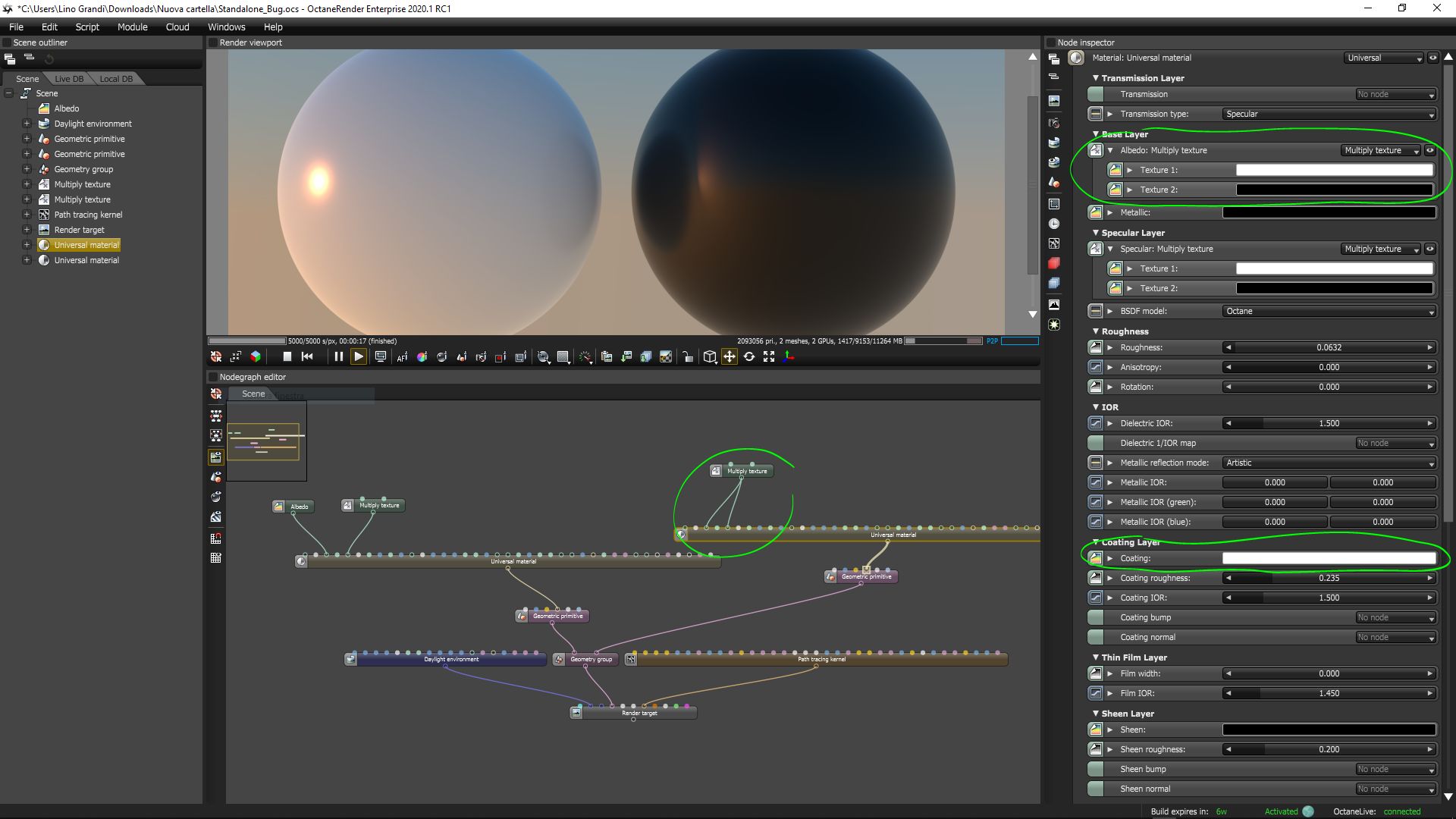Switch to the Live DB tab
The image size is (1456, 819).
click(x=69, y=79)
